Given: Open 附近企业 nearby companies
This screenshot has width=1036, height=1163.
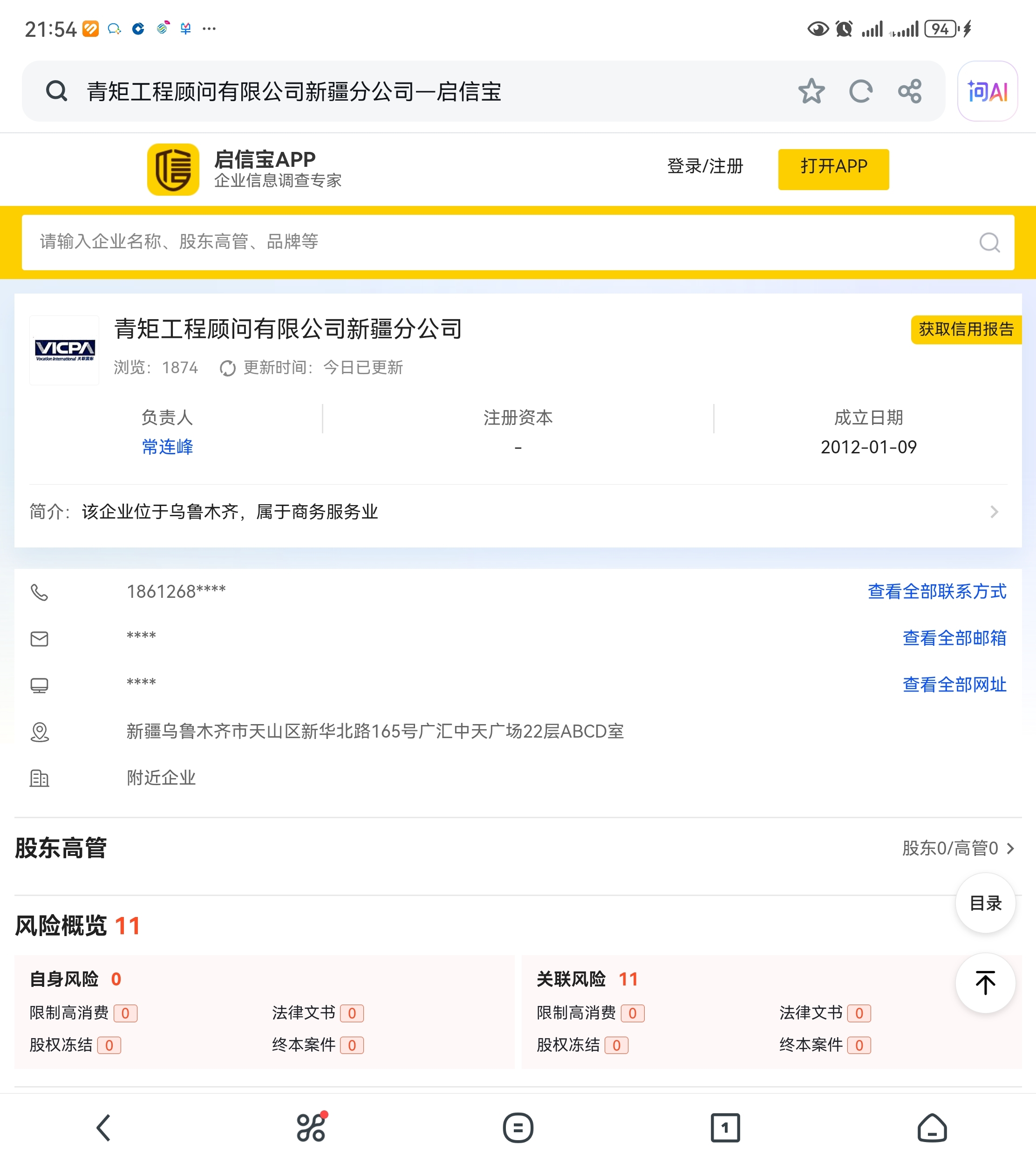Looking at the screenshot, I should (161, 778).
